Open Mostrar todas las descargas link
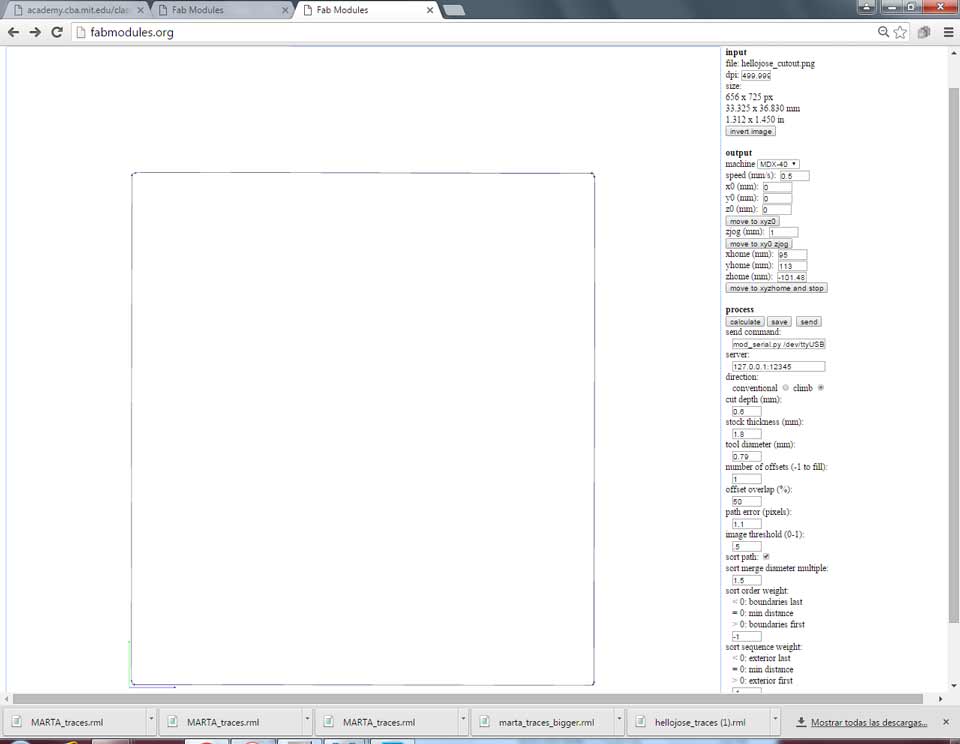Viewport: 960px width, 744px height. pos(868,723)
